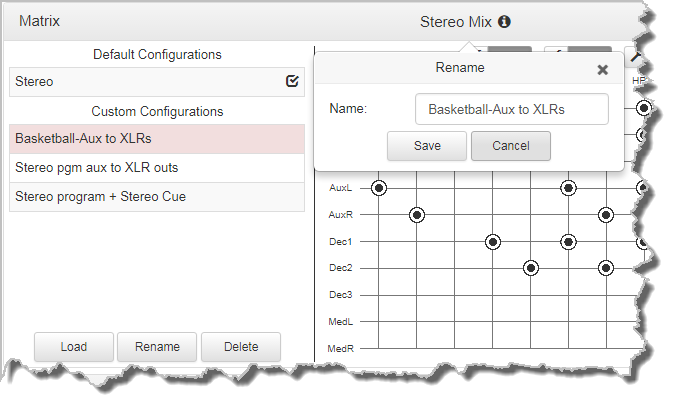Viewport: 678px width, 406px height.
Task: Select the Basketball-Aux to XLRs configuration
Action: pyautogui.click(x=157, y=139)
